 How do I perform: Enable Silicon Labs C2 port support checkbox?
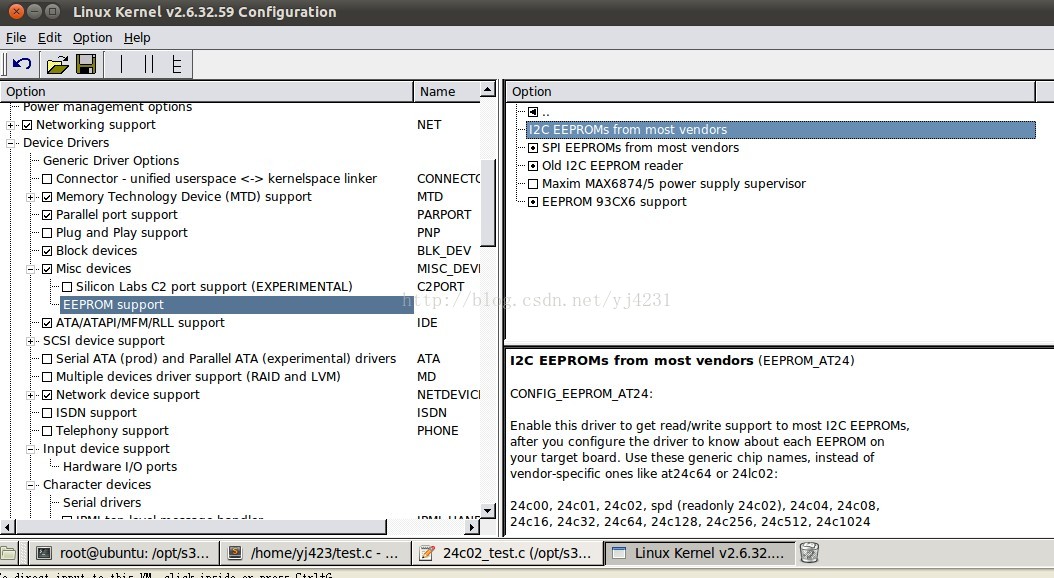coord(67,287)
